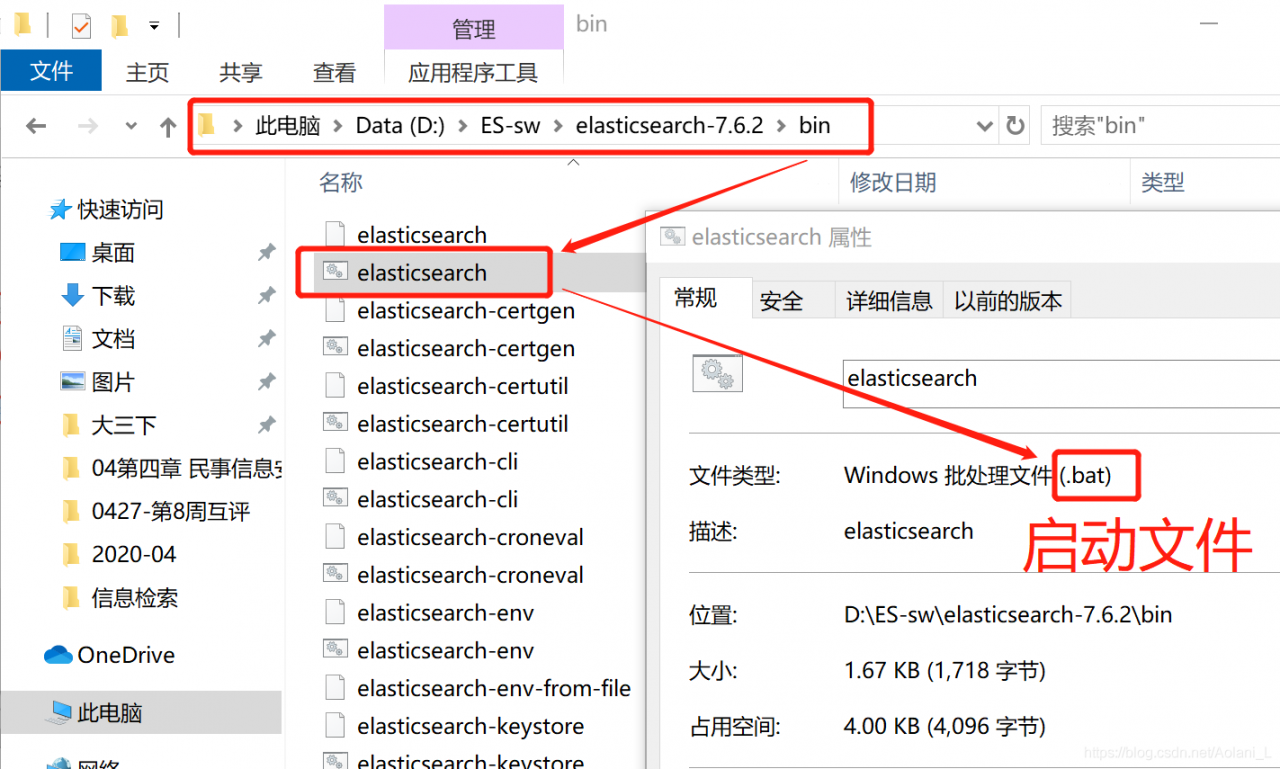
Task: Select 快速访问 in navigation pane
Action: pos(120,210)
